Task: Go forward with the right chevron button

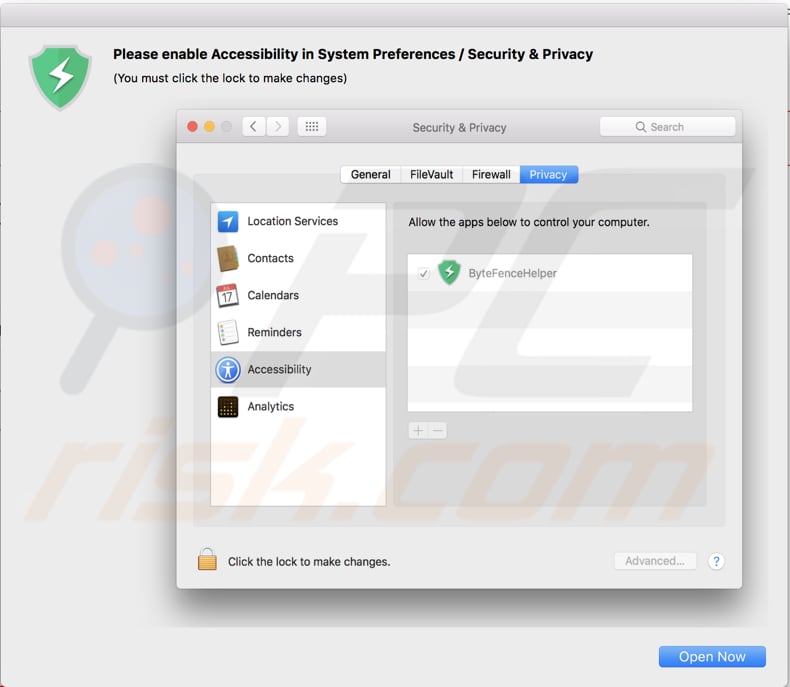Action: (278, 126)
